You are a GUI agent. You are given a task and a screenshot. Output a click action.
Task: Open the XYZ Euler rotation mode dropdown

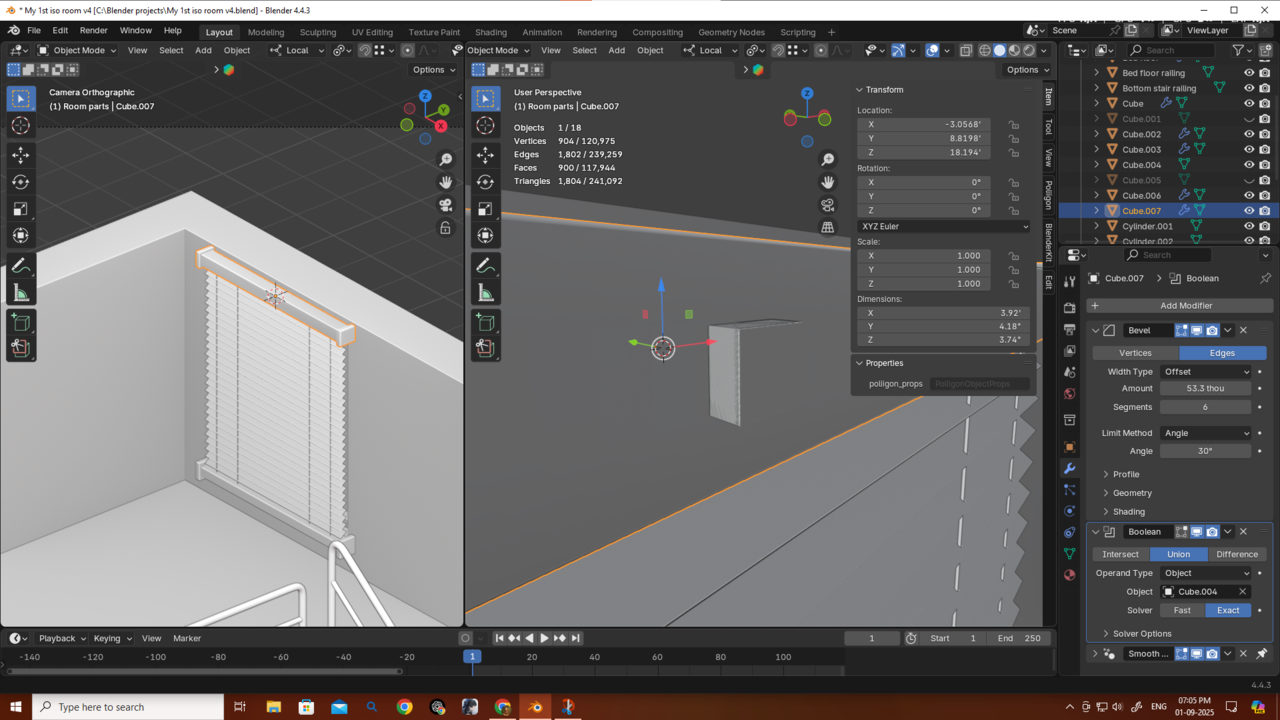[943, 227]
